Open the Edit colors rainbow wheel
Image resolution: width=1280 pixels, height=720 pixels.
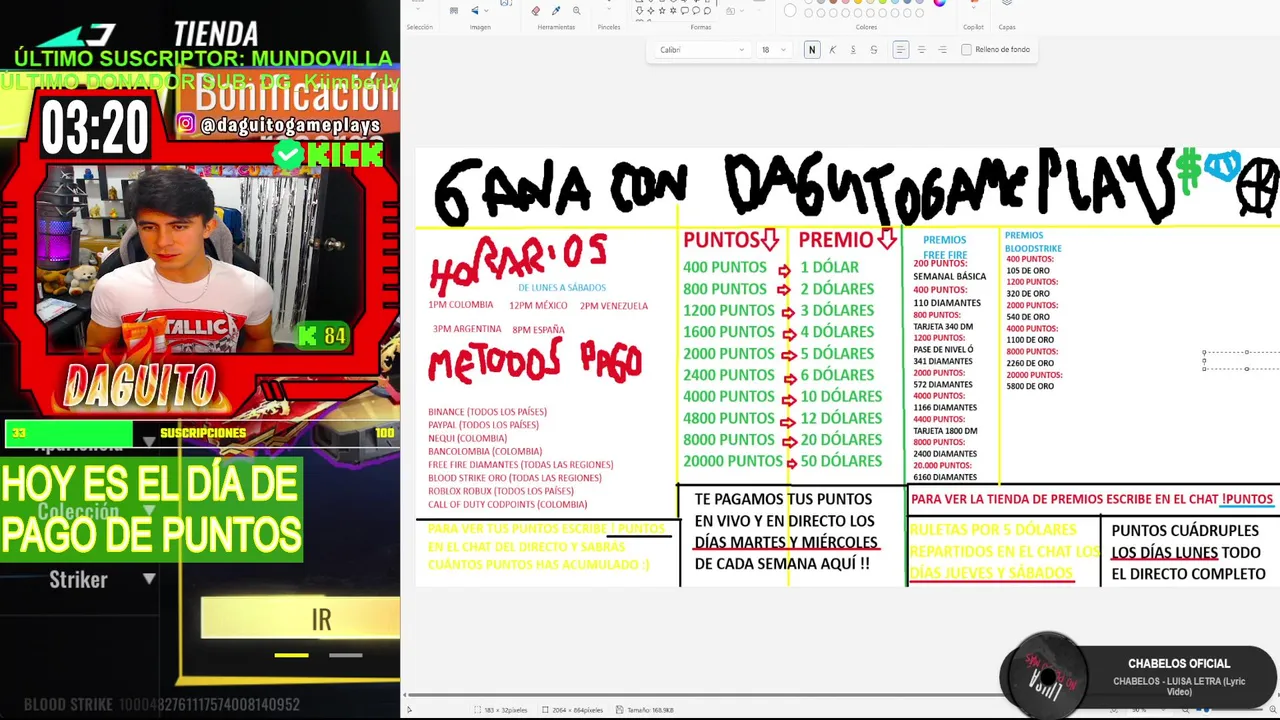pyautogui.click(x=939, y=3)
